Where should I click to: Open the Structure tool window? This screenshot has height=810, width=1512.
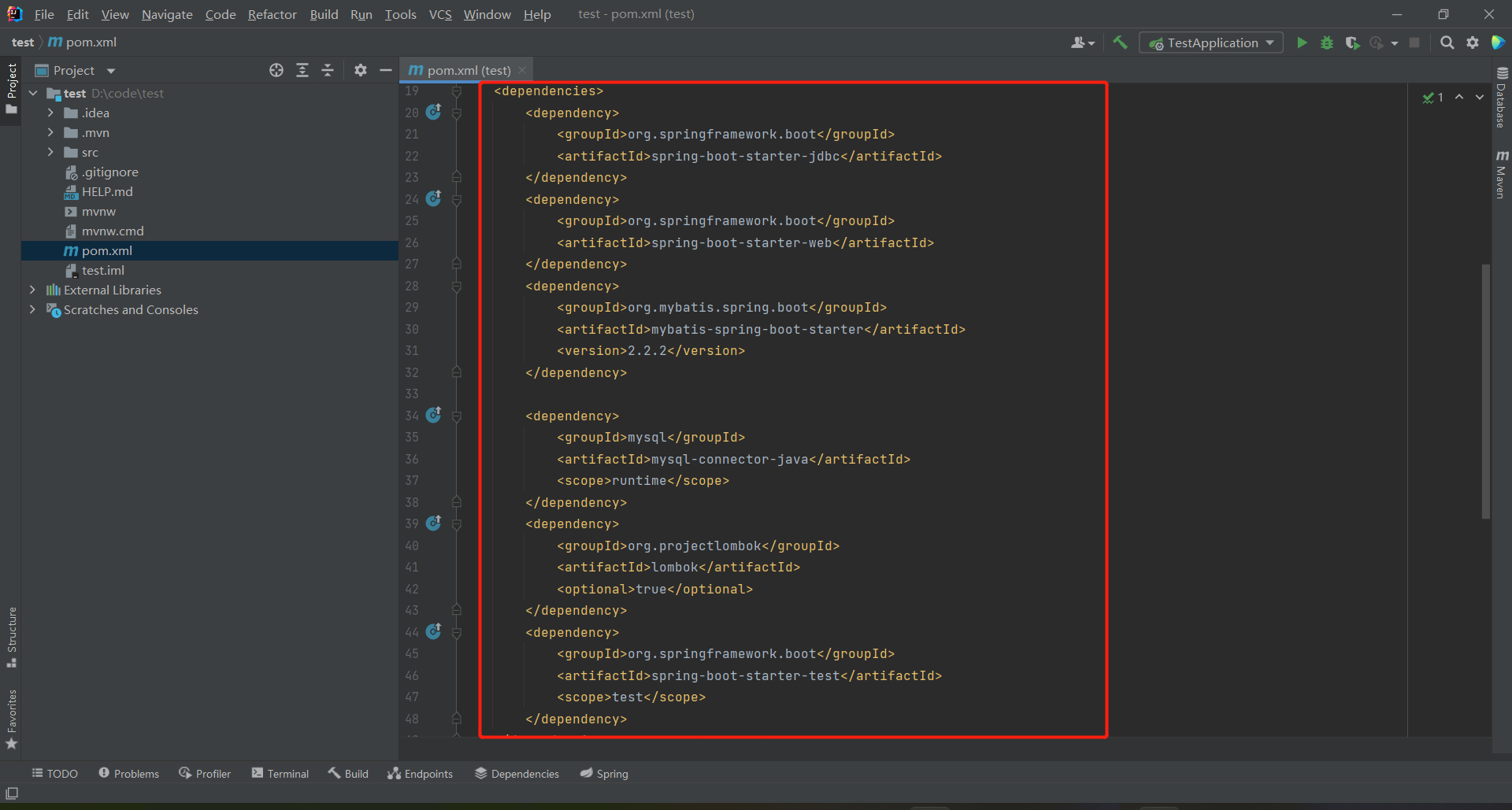click(12, 637)
